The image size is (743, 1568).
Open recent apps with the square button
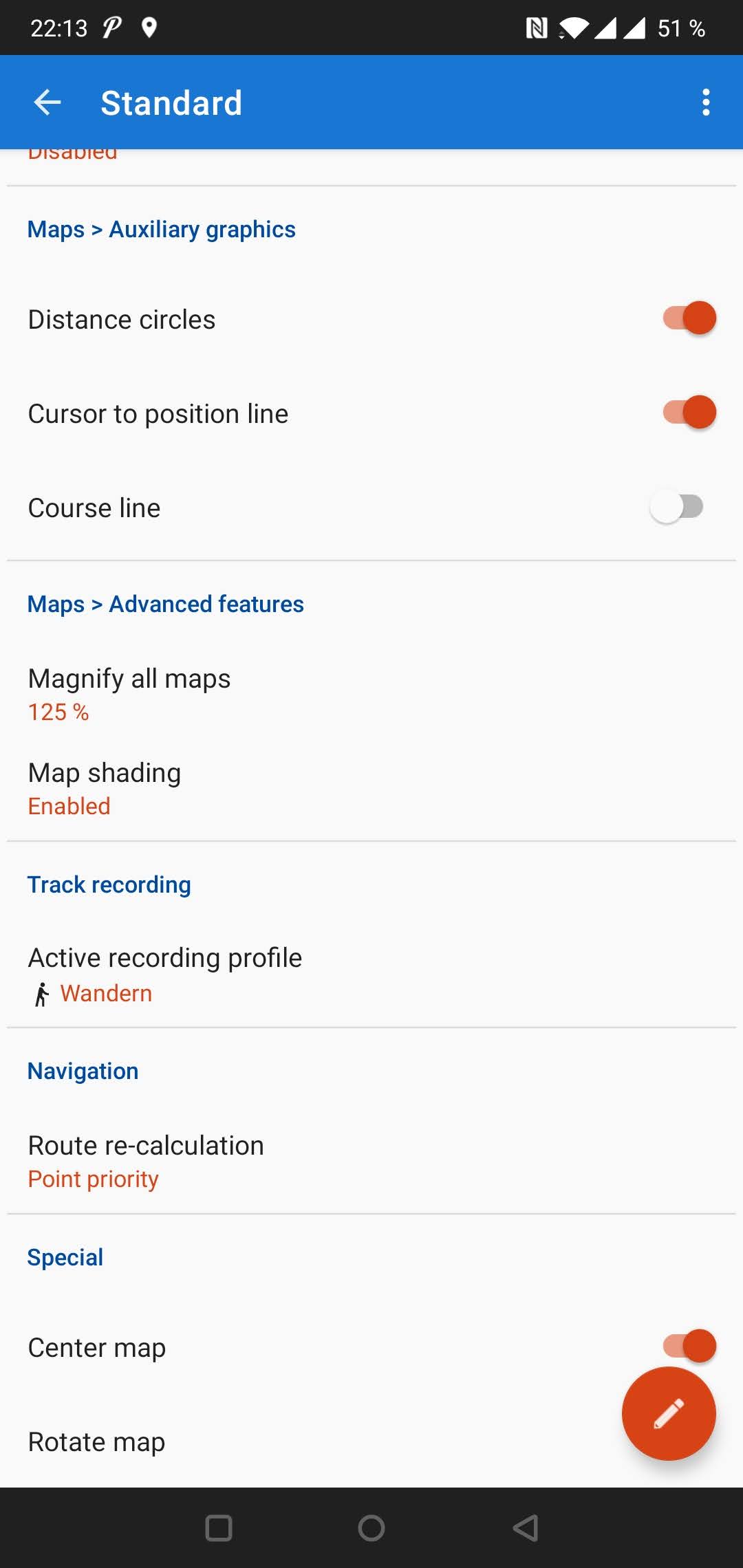pos(219,1528)
